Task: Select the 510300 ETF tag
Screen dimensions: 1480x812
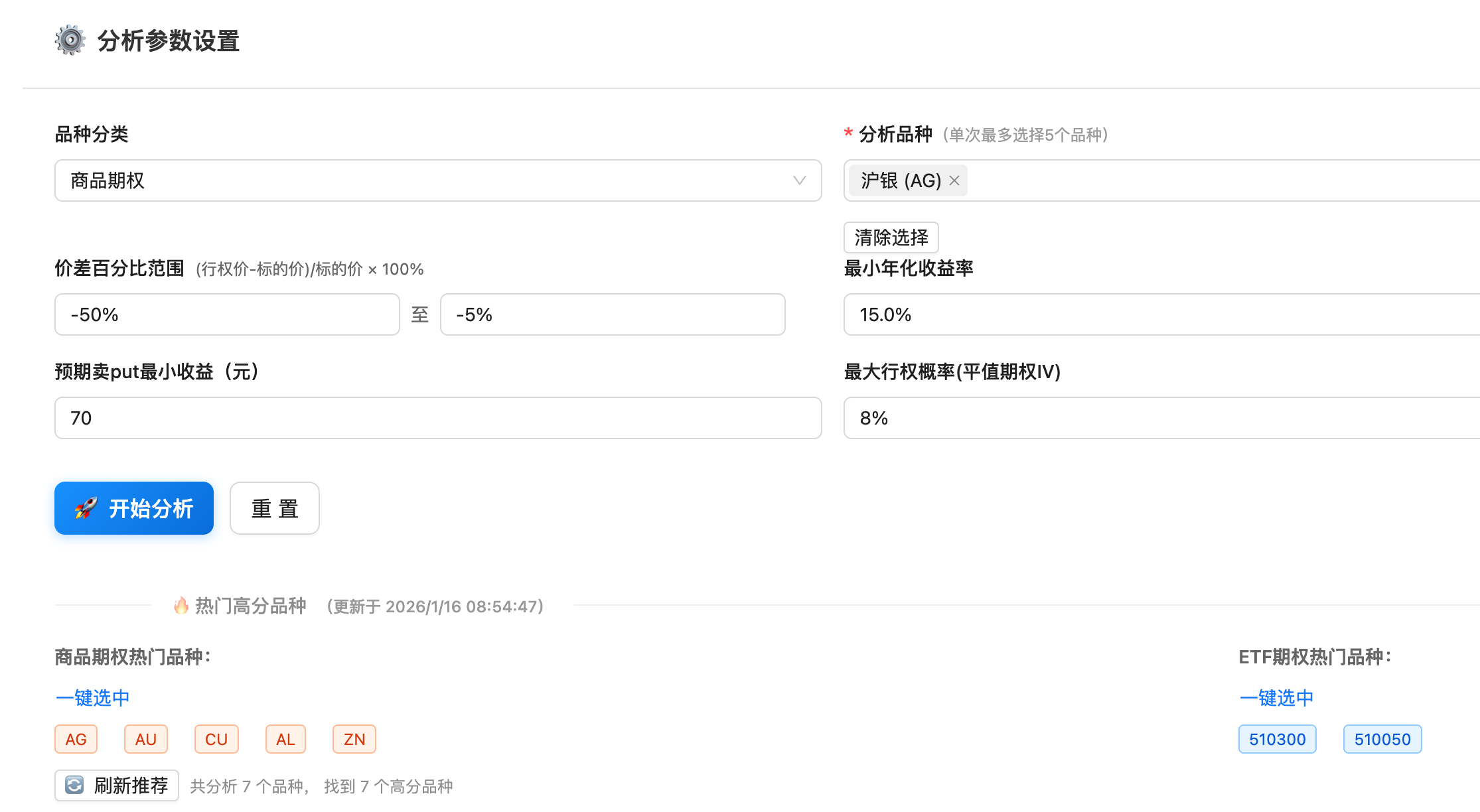Action: [1277, 739]
